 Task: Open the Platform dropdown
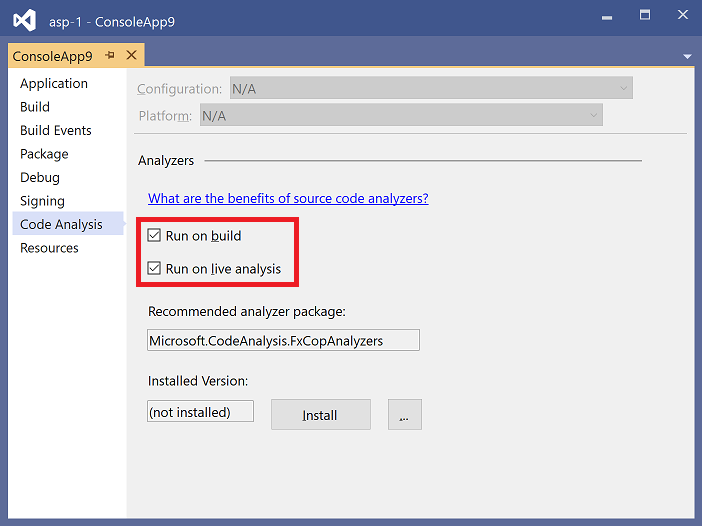click(401, 115)
